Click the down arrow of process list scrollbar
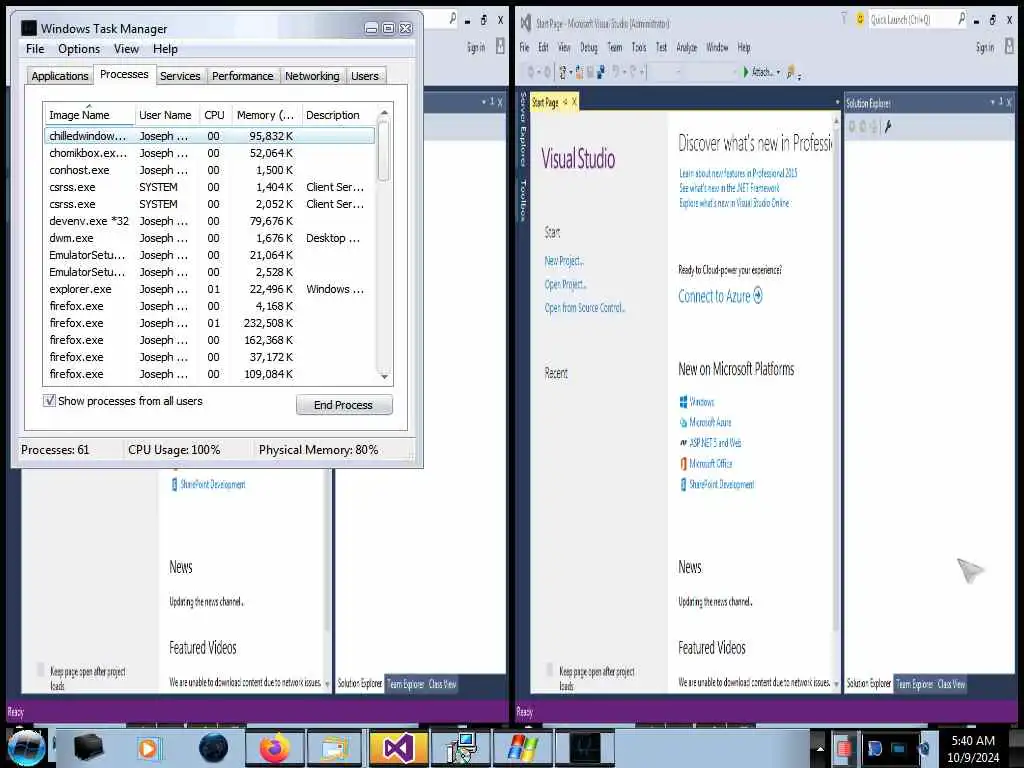Image resolution: width=1024 pixels, height=768 pixels. 384,377
